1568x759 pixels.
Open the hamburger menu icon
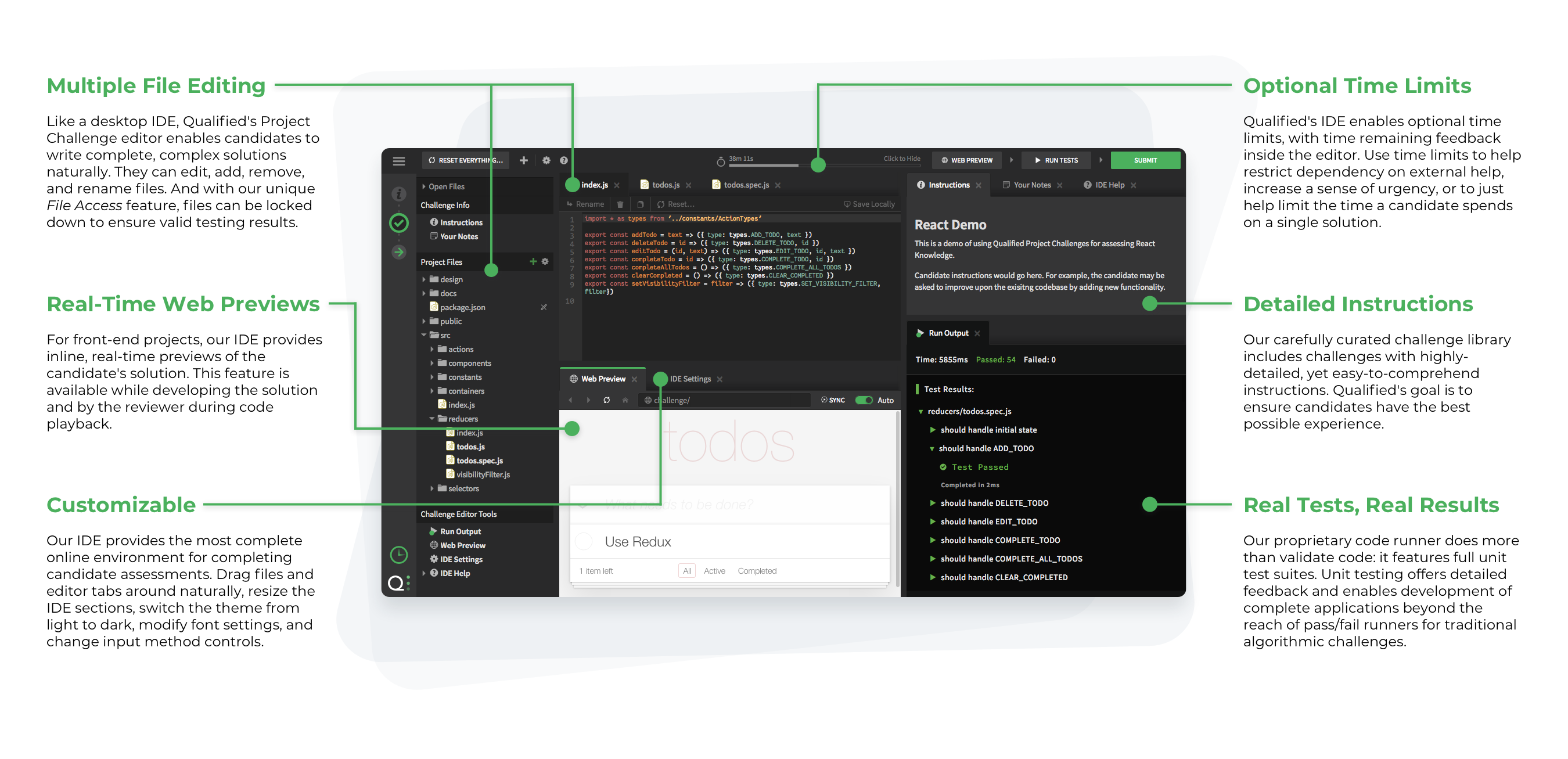point(399,161)
